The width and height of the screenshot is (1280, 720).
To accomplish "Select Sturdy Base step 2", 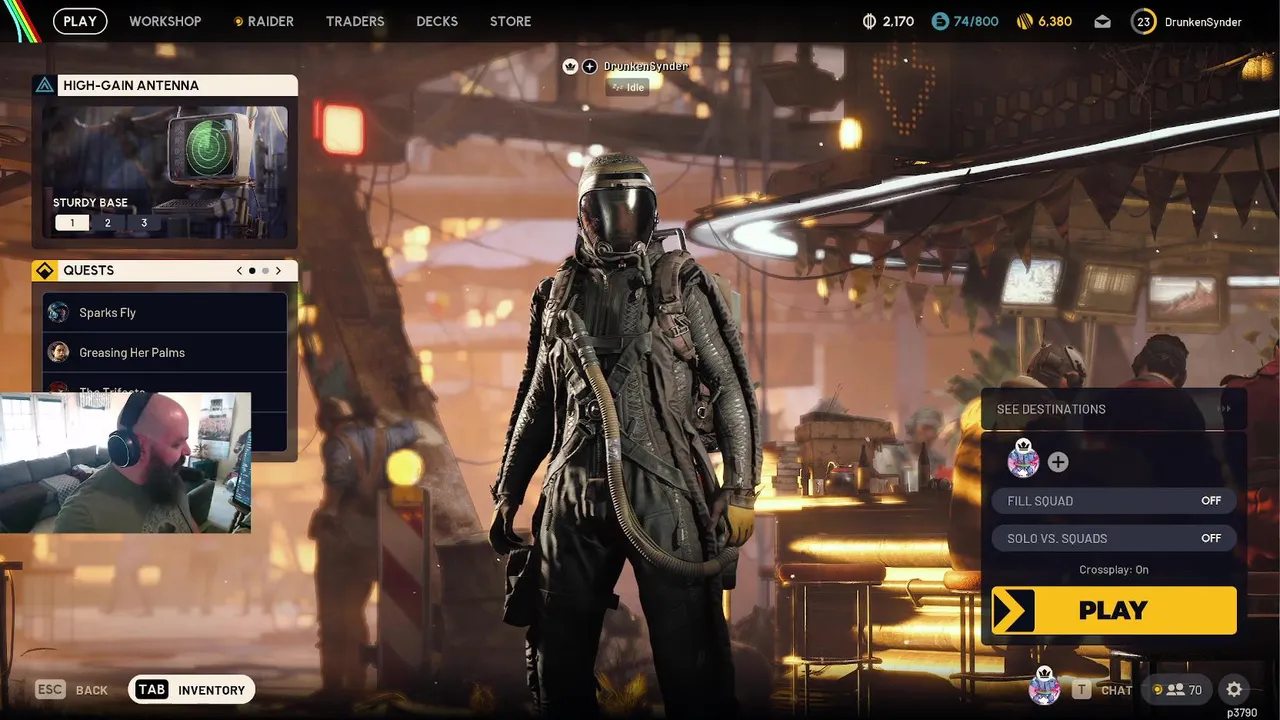I will click(108, 223).
